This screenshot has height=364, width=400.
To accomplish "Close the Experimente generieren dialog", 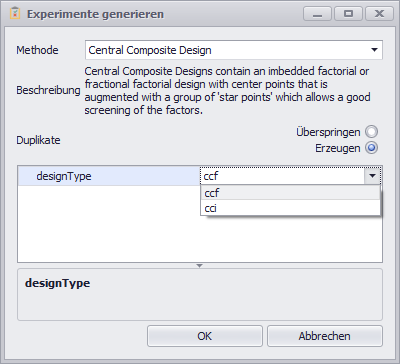I will point(379,14).
